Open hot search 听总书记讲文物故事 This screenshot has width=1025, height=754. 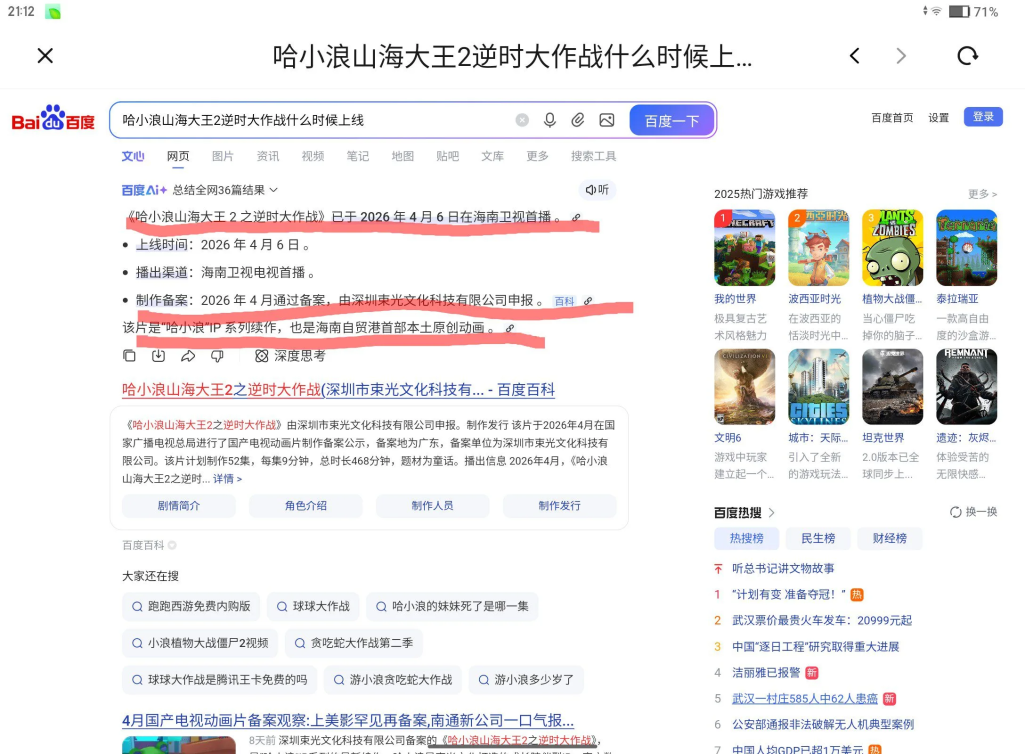click(783, 568)
